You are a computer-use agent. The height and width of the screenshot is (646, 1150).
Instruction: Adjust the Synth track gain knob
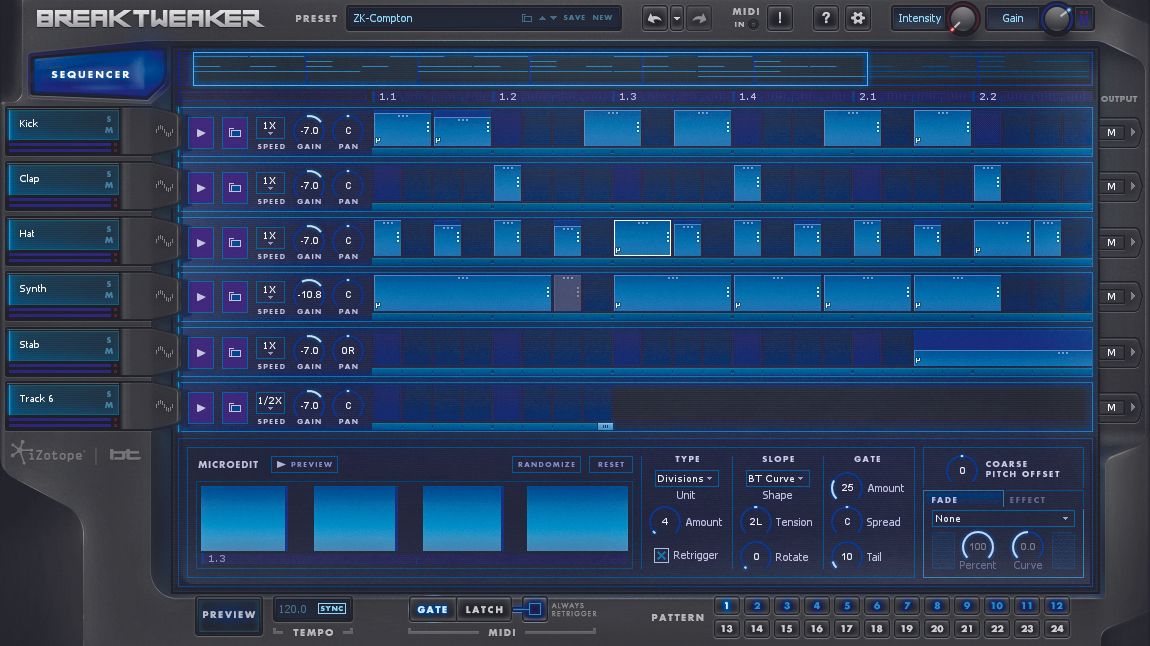(310, 294)
